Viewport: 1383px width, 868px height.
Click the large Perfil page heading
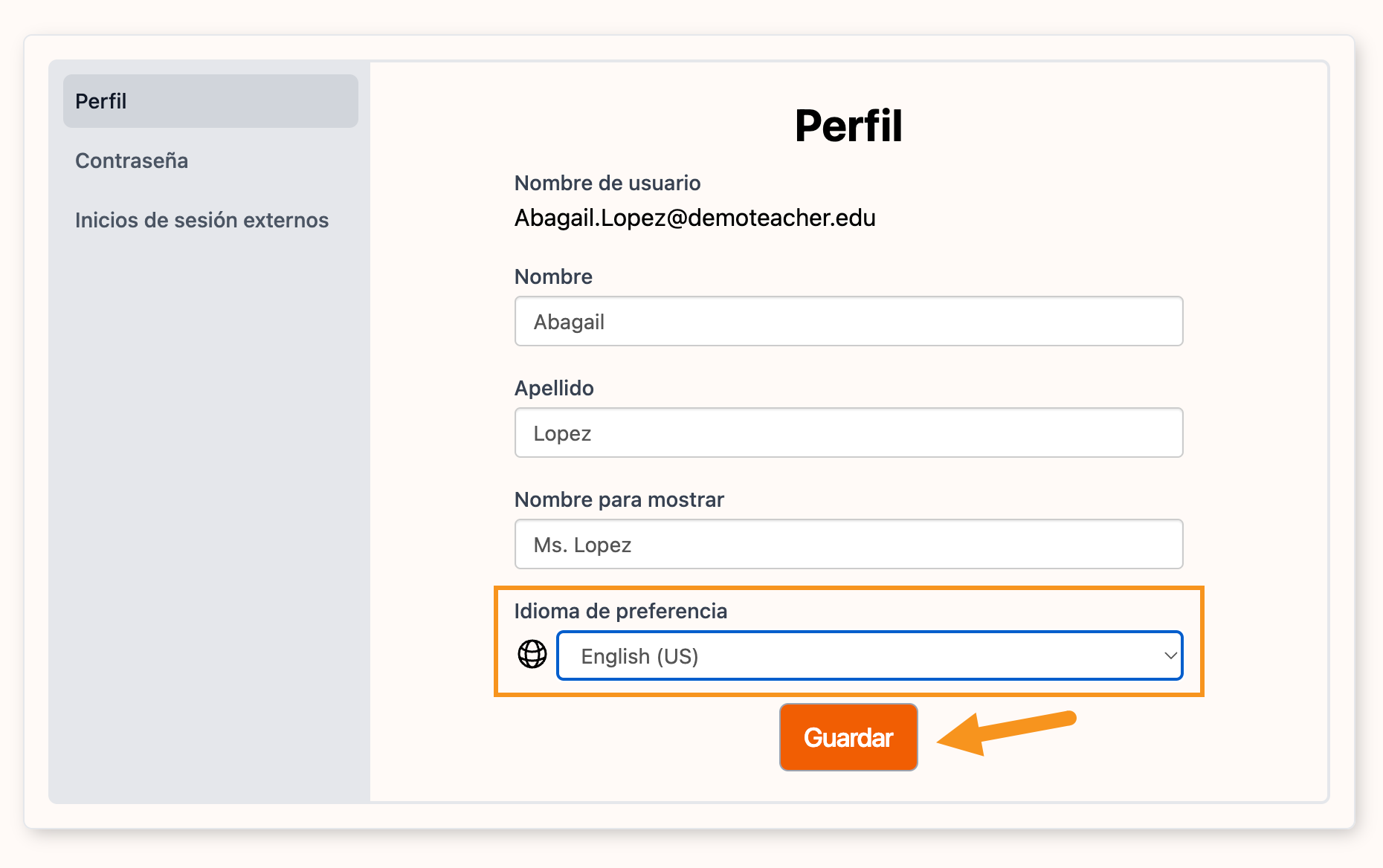848,126
